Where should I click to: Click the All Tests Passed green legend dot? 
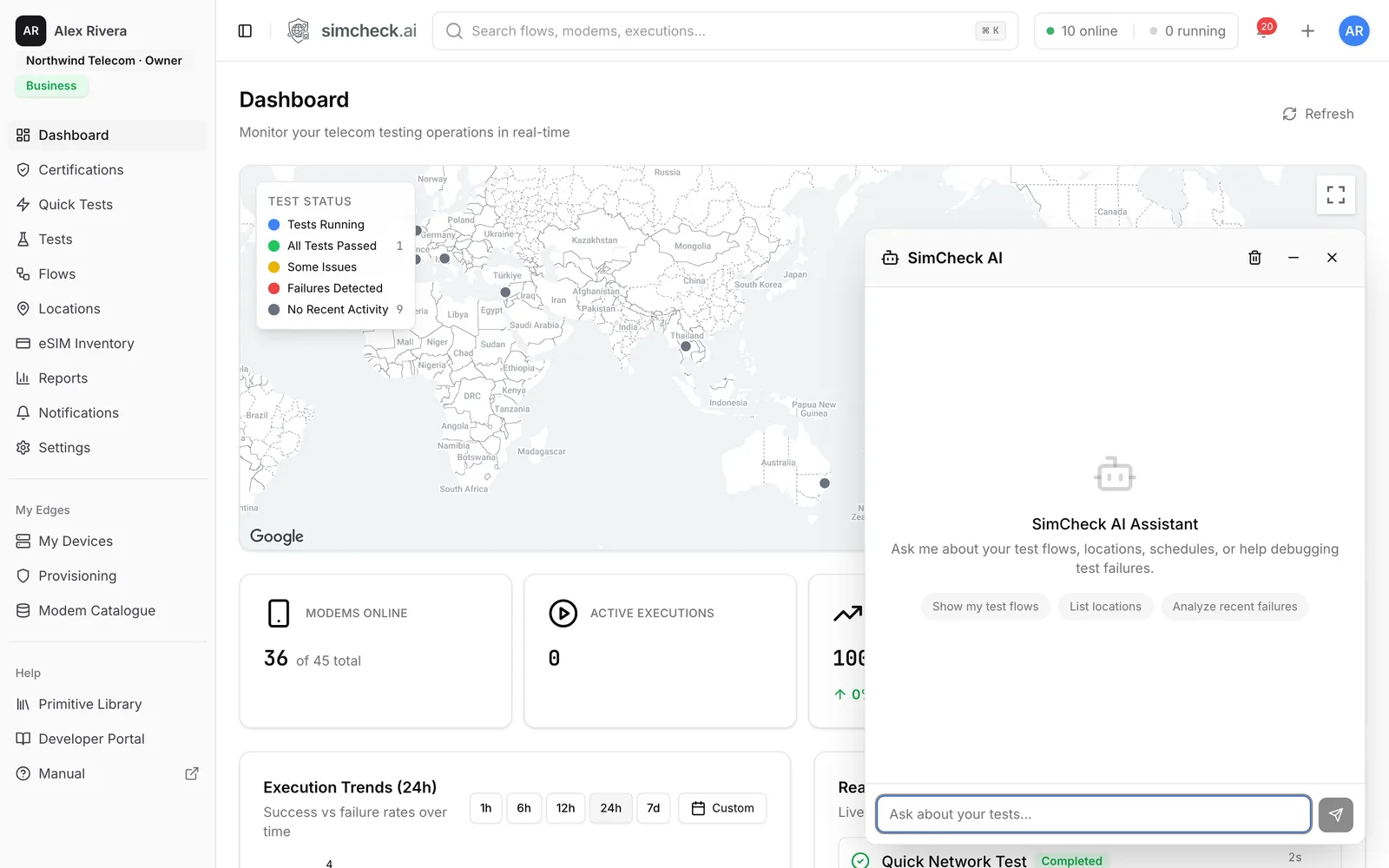274,246
